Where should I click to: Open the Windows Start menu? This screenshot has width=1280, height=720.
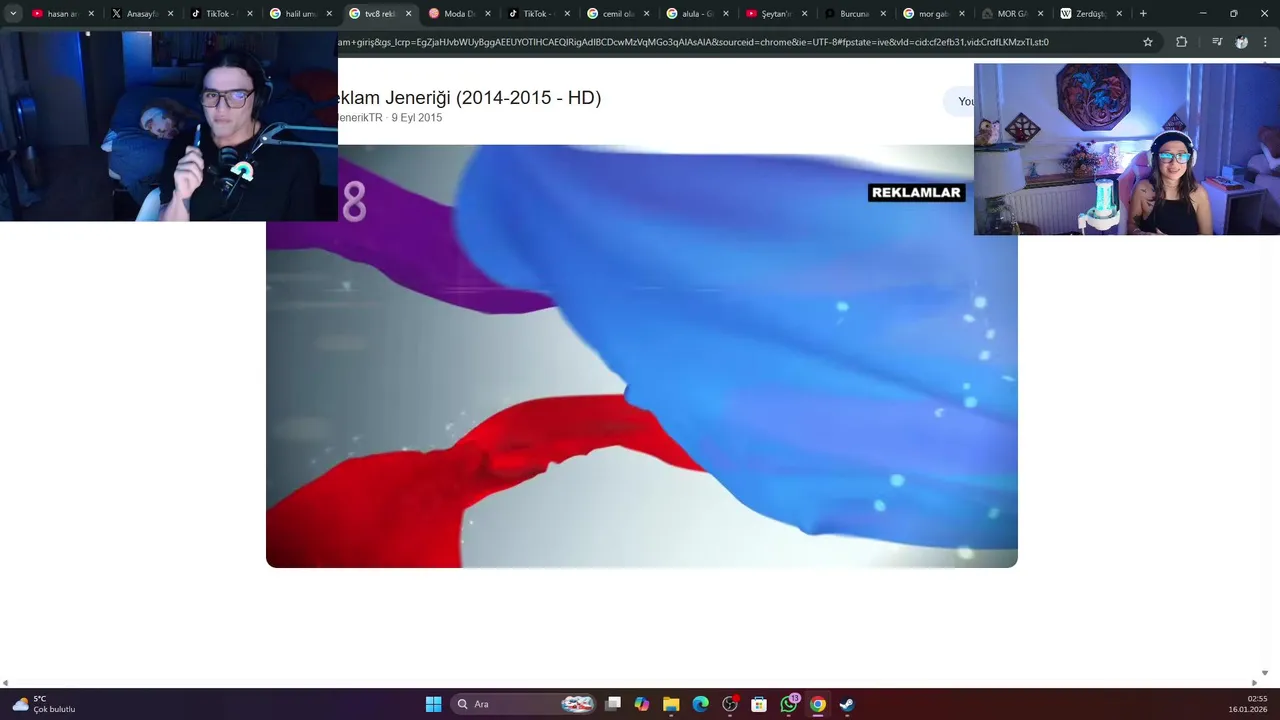[433, 704]
